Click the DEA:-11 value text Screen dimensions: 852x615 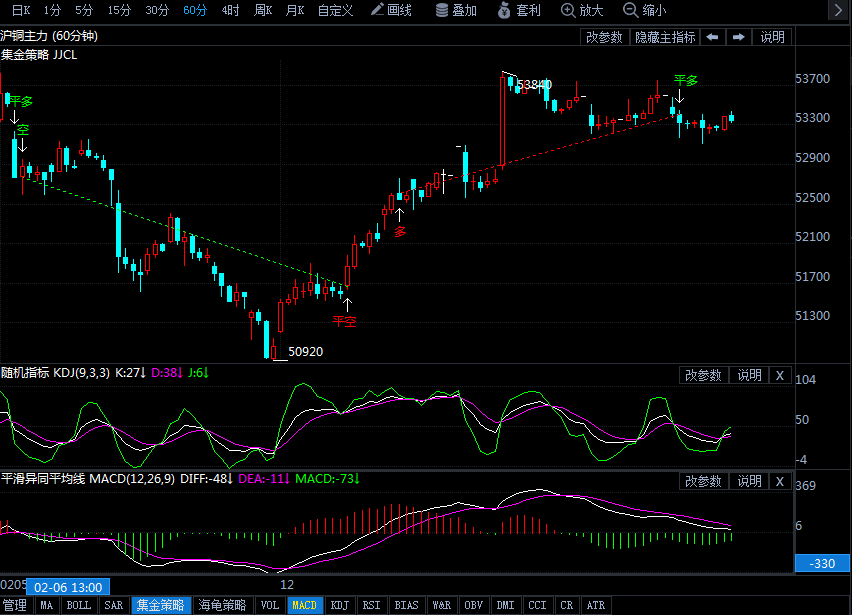264,479
